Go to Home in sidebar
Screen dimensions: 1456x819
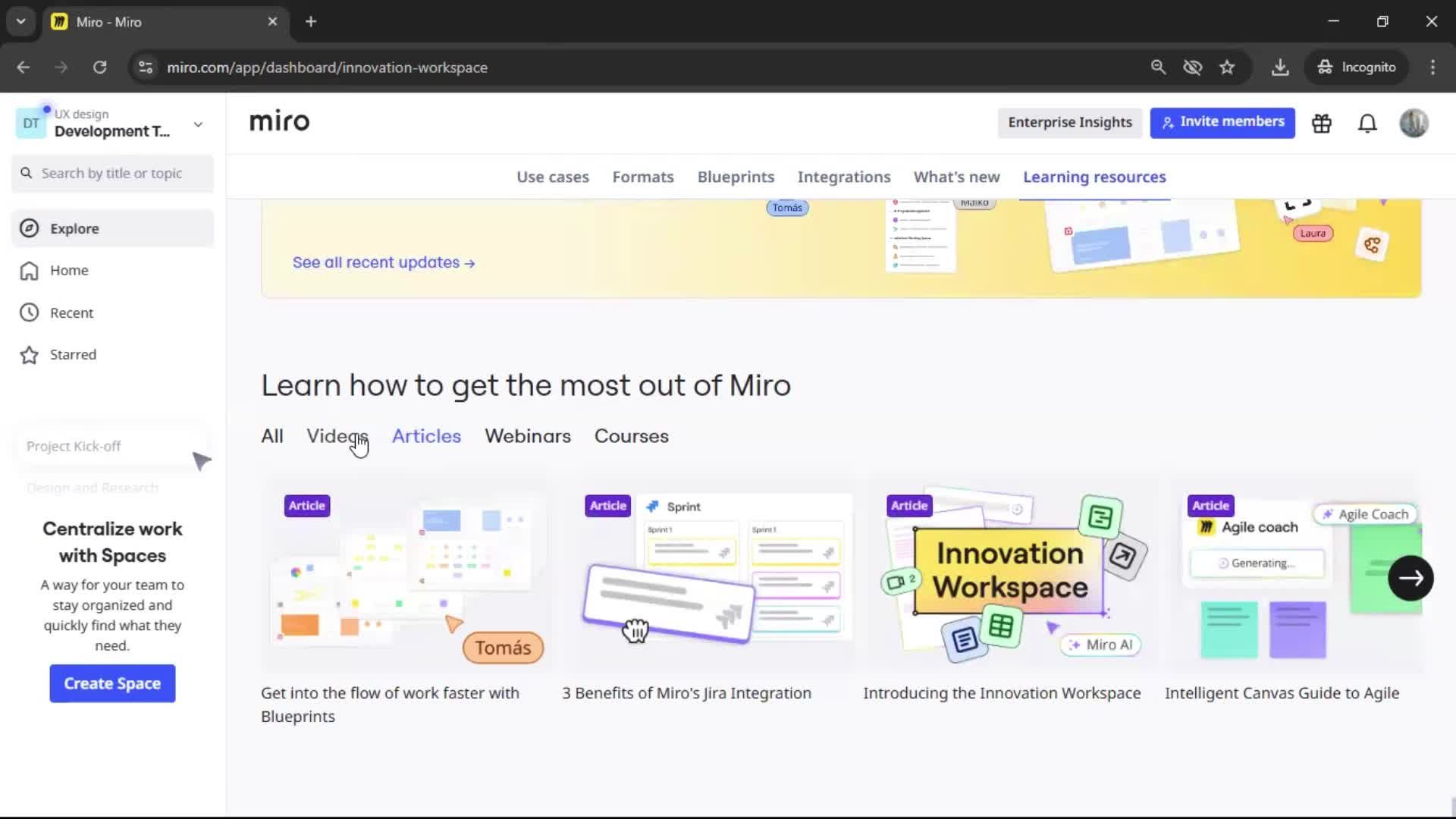pyautogui.click(x=112, y=271)
